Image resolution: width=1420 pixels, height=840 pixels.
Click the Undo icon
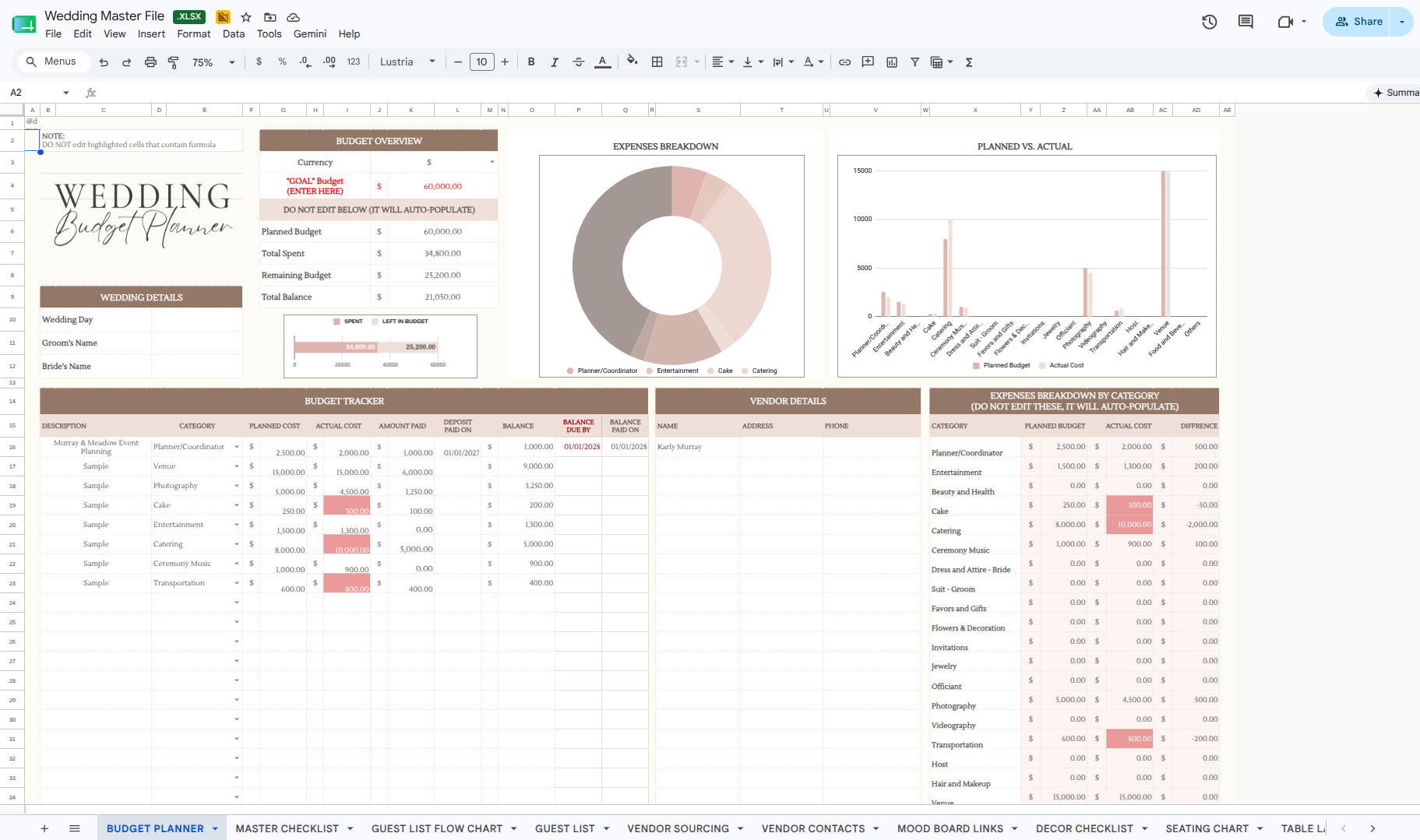[104, 62]
